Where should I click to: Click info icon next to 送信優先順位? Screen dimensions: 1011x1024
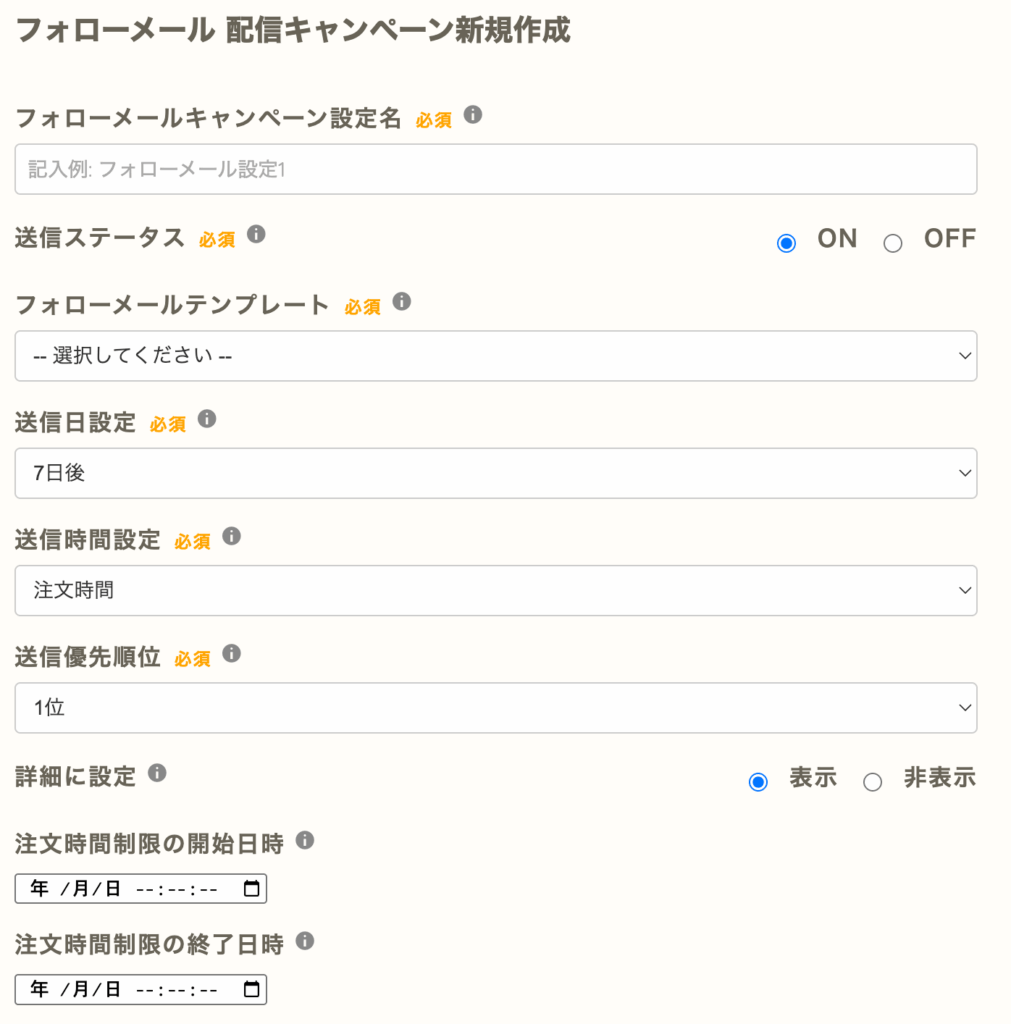(x=231, y=654)
